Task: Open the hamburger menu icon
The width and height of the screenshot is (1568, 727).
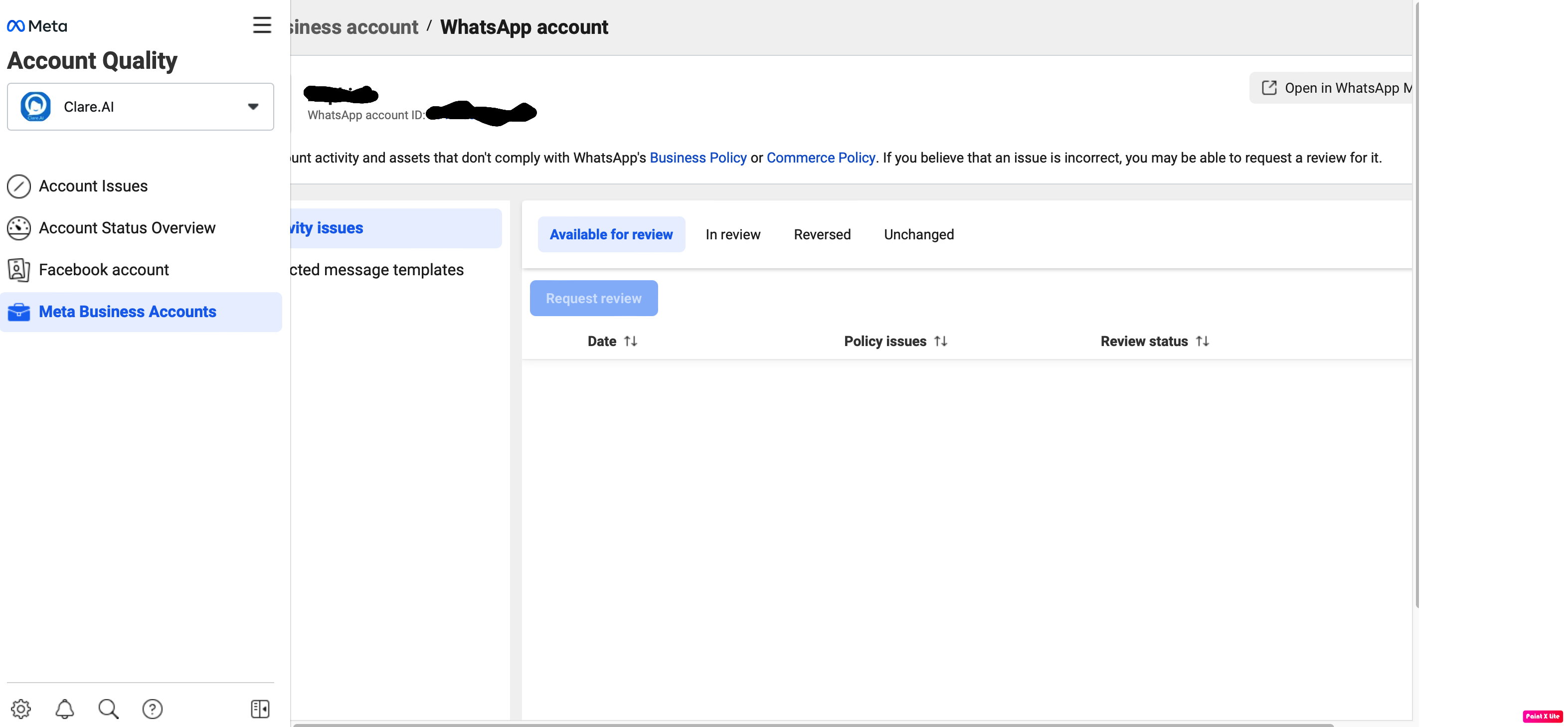Action: point(262,25)
